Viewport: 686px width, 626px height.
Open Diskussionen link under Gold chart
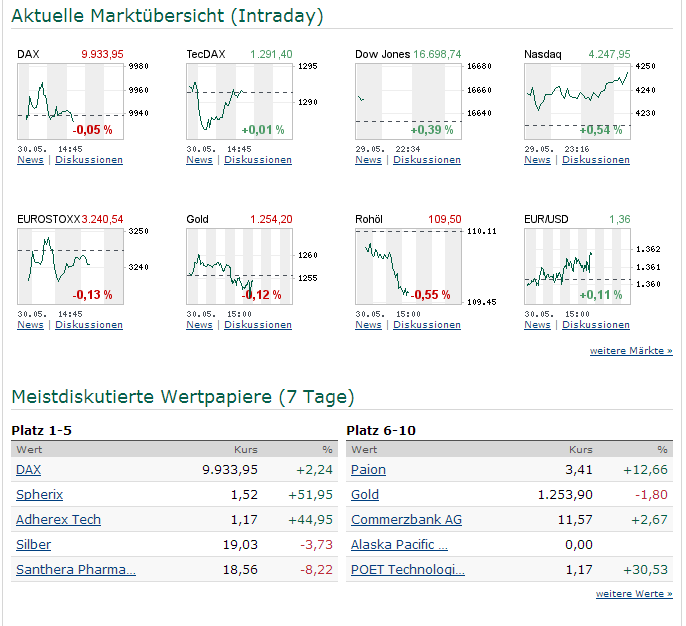[258, 325]
